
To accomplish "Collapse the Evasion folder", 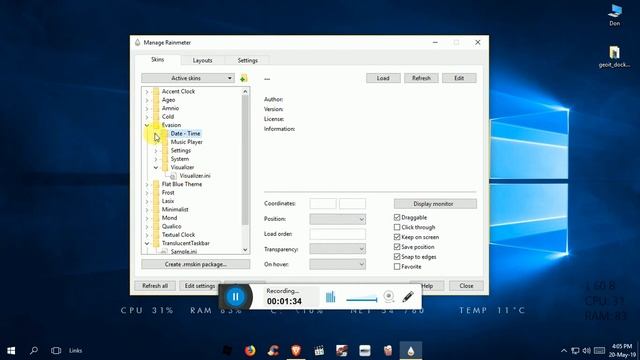I will 147,125.
